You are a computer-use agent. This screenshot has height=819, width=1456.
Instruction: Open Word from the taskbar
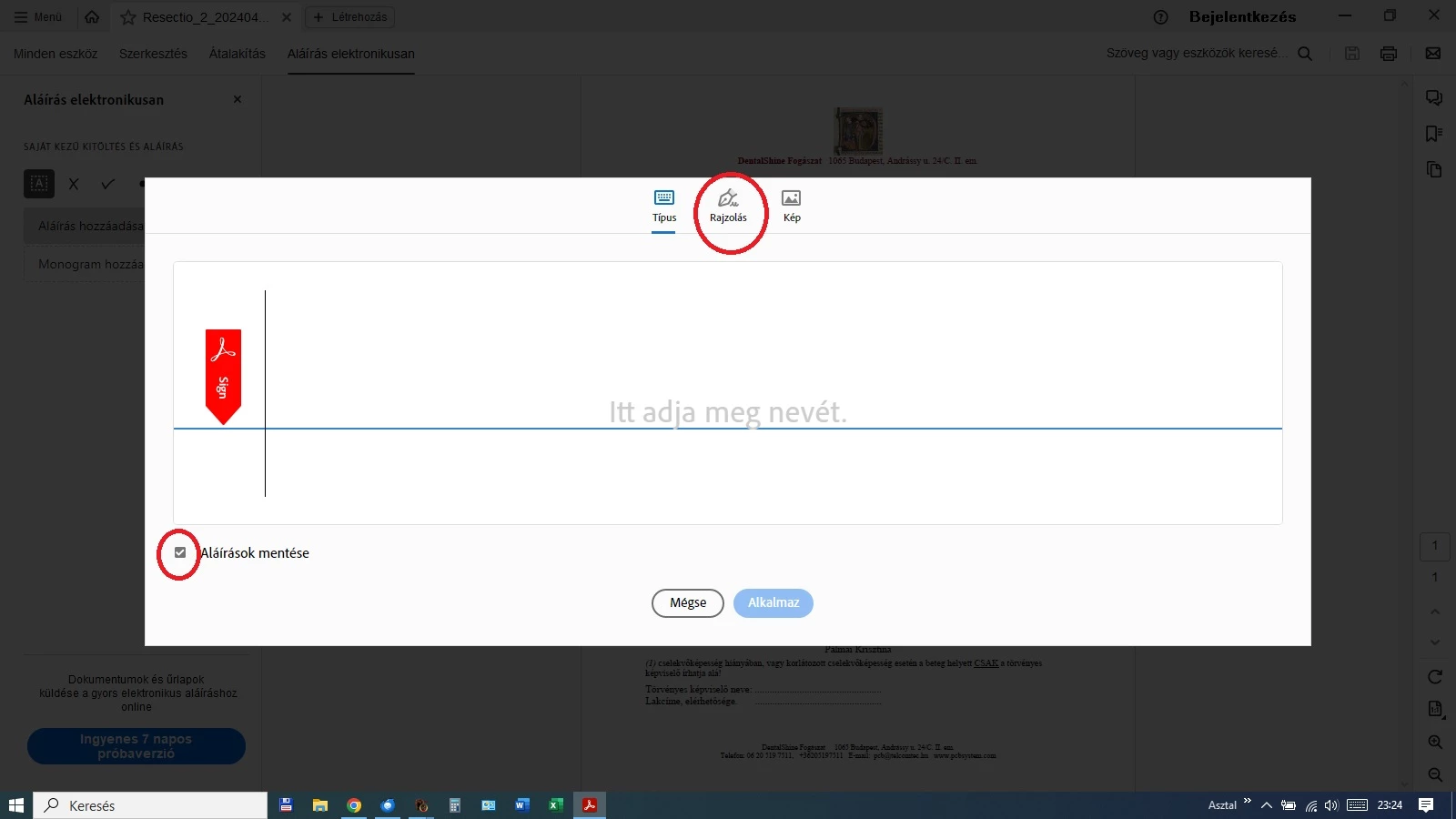click(x=521, y=805)
